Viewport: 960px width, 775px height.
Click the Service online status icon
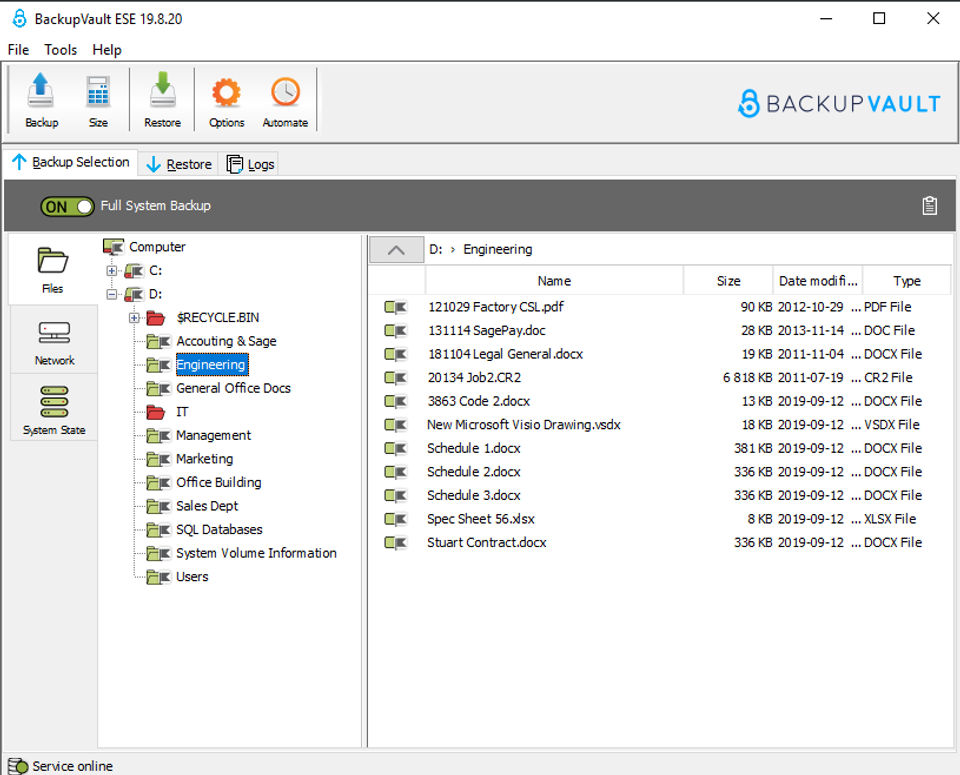(18, 766)
